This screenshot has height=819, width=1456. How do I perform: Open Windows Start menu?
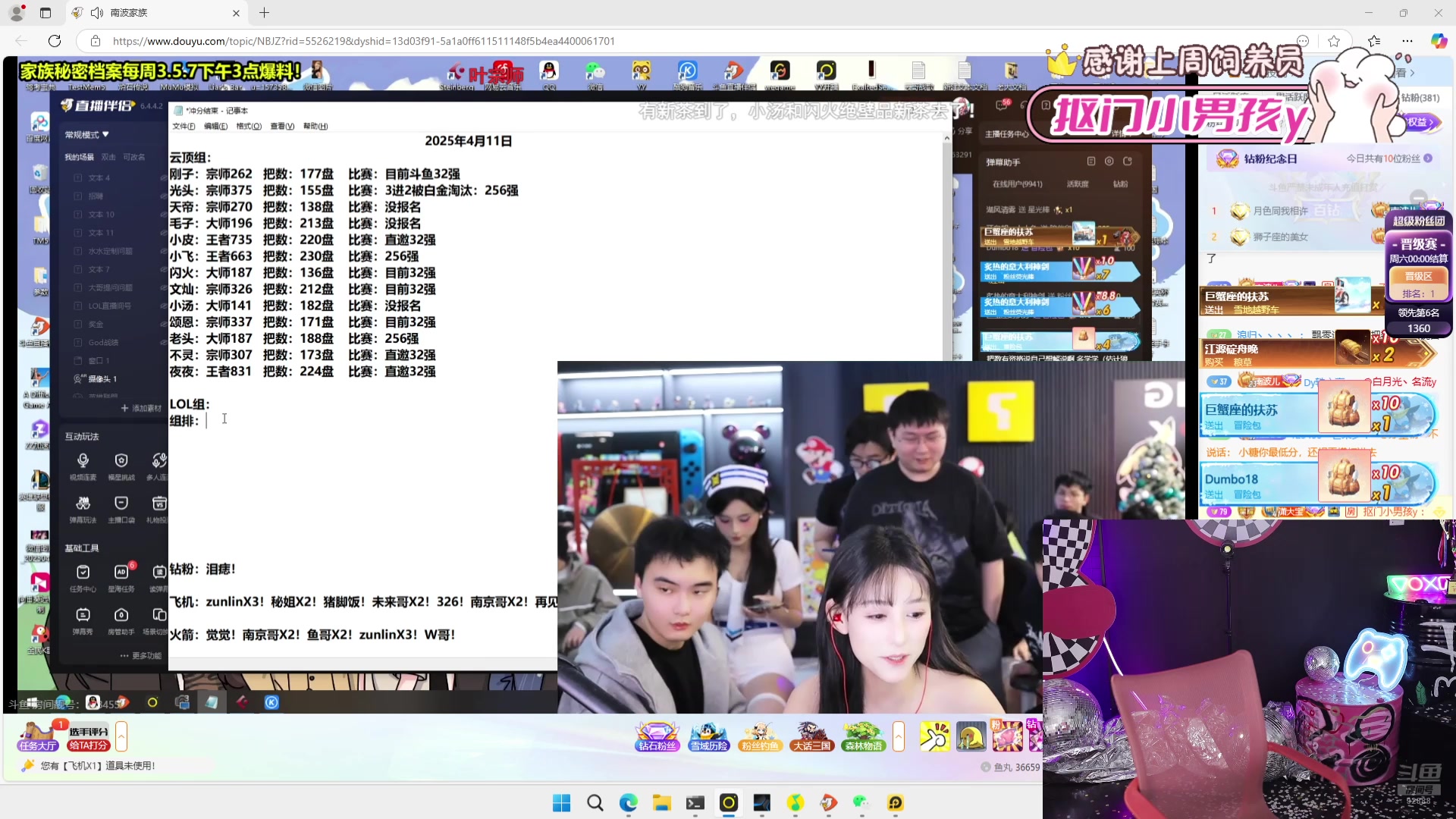[561, 803]
